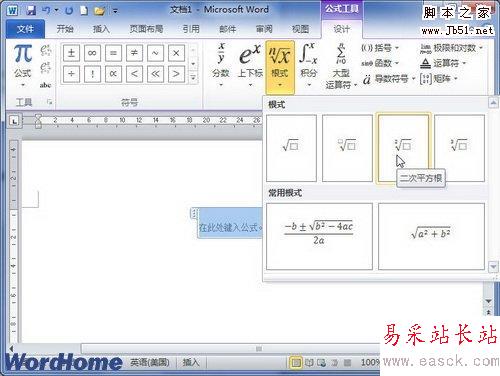
Task: Insert the highlighted 二次平方根 template
Action: point(403,148)
